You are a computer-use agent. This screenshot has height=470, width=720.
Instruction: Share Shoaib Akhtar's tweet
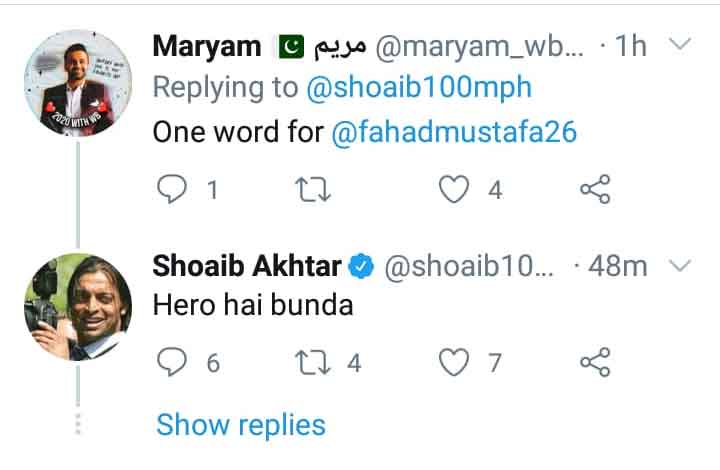[x=595, y=362]
